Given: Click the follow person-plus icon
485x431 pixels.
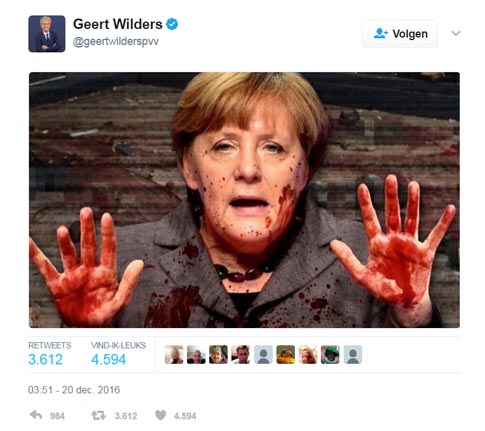Looking at the screenshot, I should point(381,33).
